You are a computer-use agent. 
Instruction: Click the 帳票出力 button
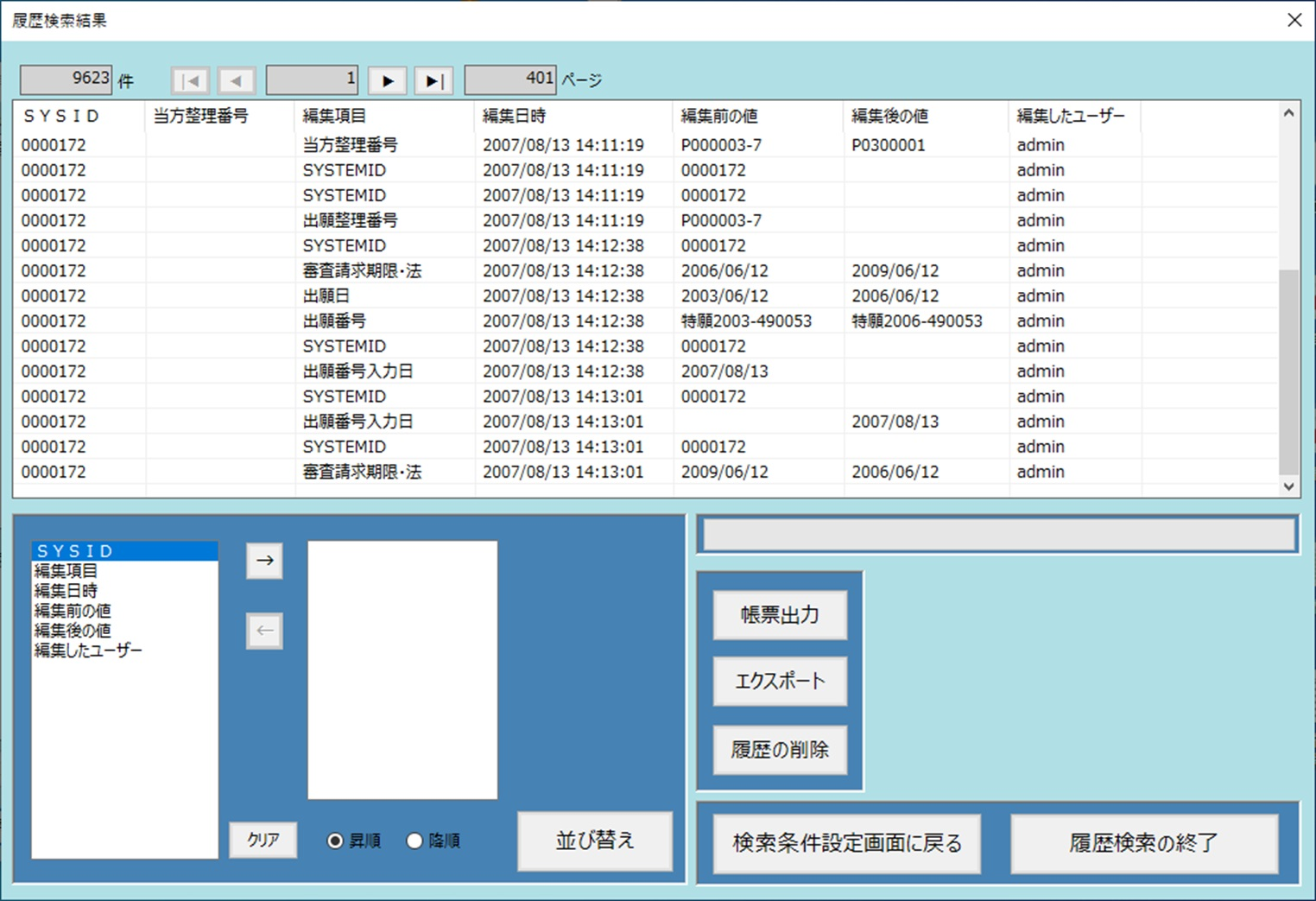coord(780,615)
